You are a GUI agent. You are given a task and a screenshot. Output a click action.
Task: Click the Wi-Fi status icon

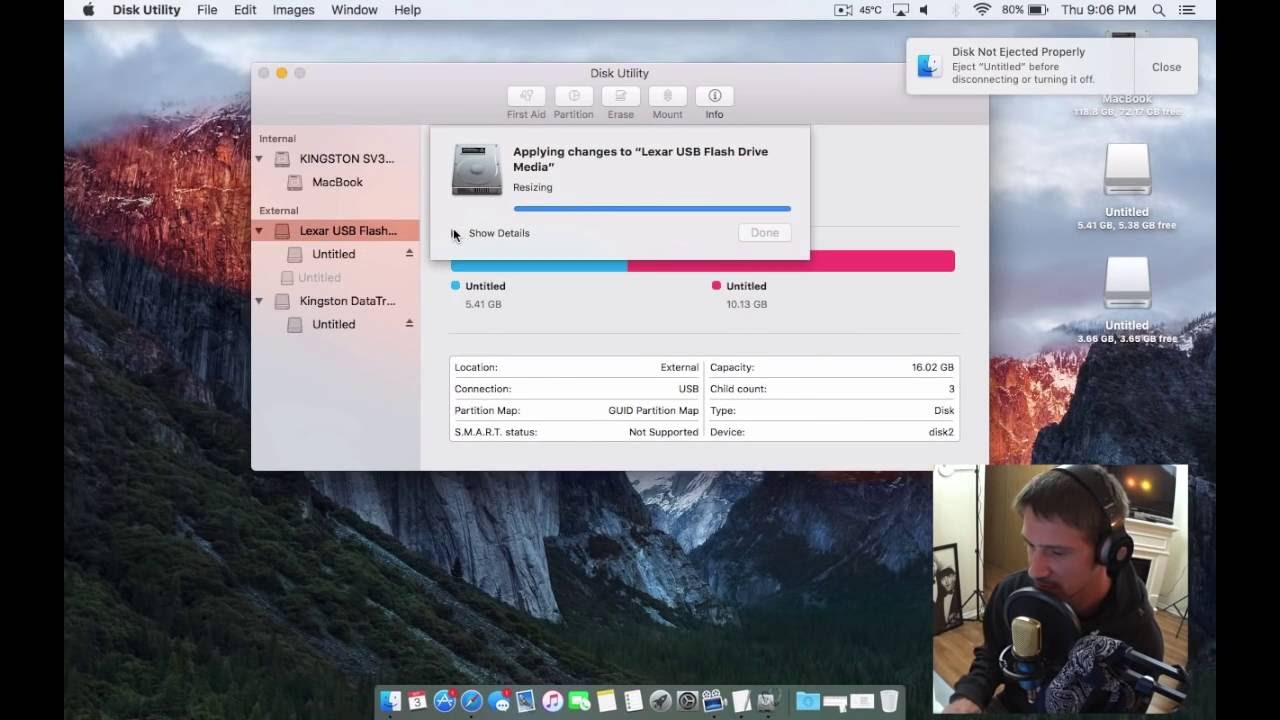point(981,10)
